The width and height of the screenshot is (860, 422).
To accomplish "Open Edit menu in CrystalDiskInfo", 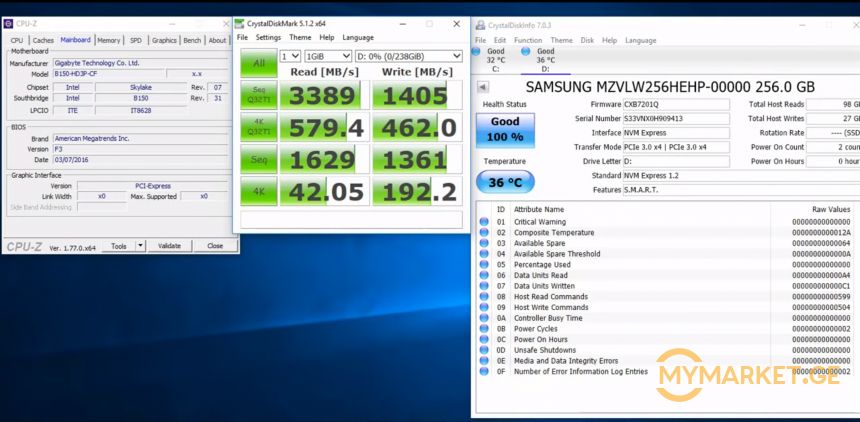I will pos(500,41).
